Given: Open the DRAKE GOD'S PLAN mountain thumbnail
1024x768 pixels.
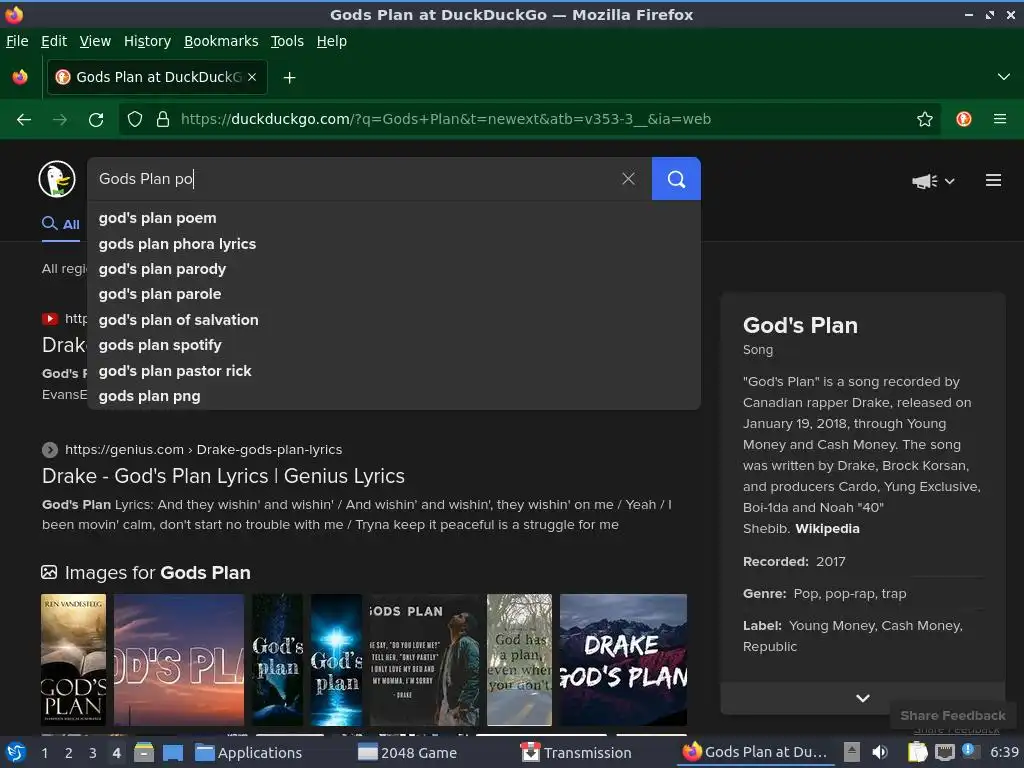Looking at the screenshot, I should point(623,660).
